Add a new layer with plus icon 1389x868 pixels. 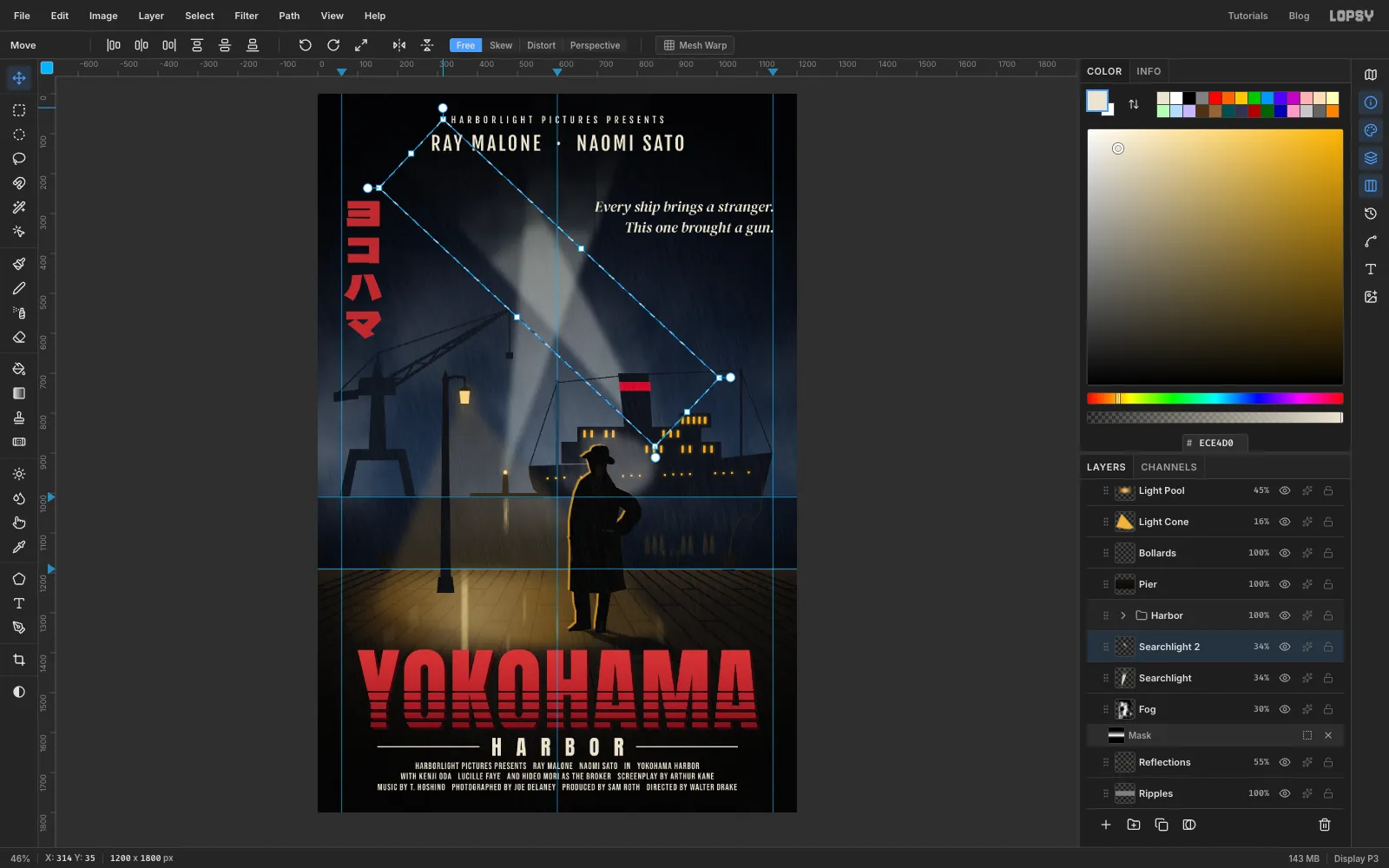[x=1106, y=825]
